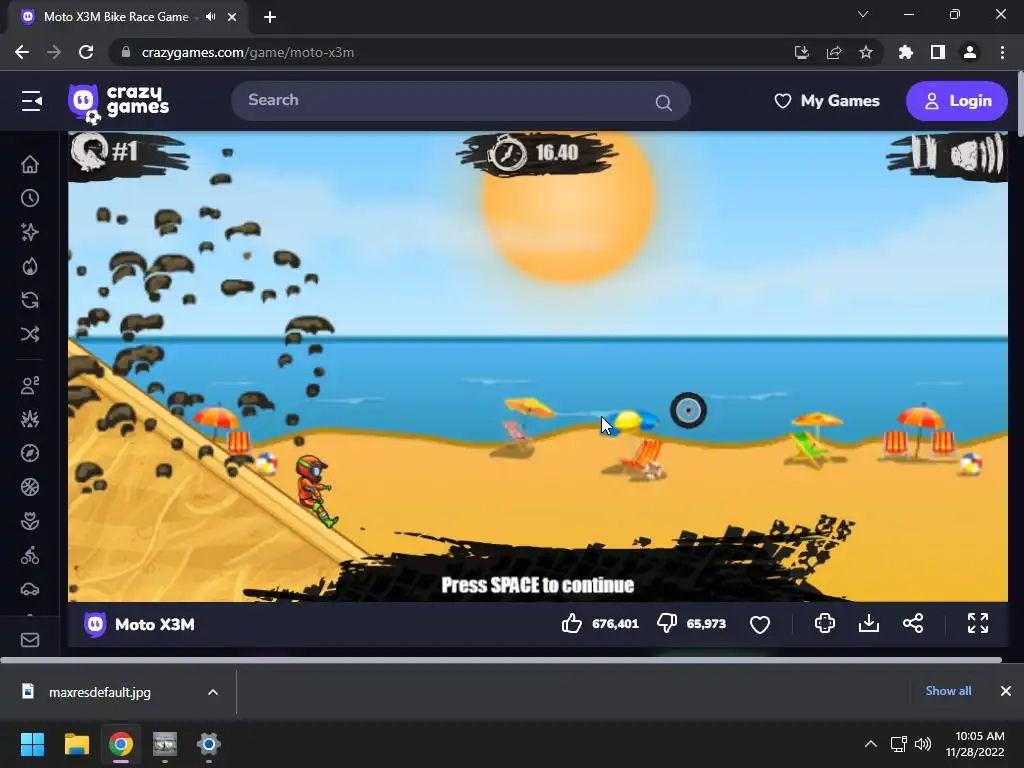Open Updated games refresh icon in sidebar
This screenshot has height=768, width=1024.
coord(30,300)
